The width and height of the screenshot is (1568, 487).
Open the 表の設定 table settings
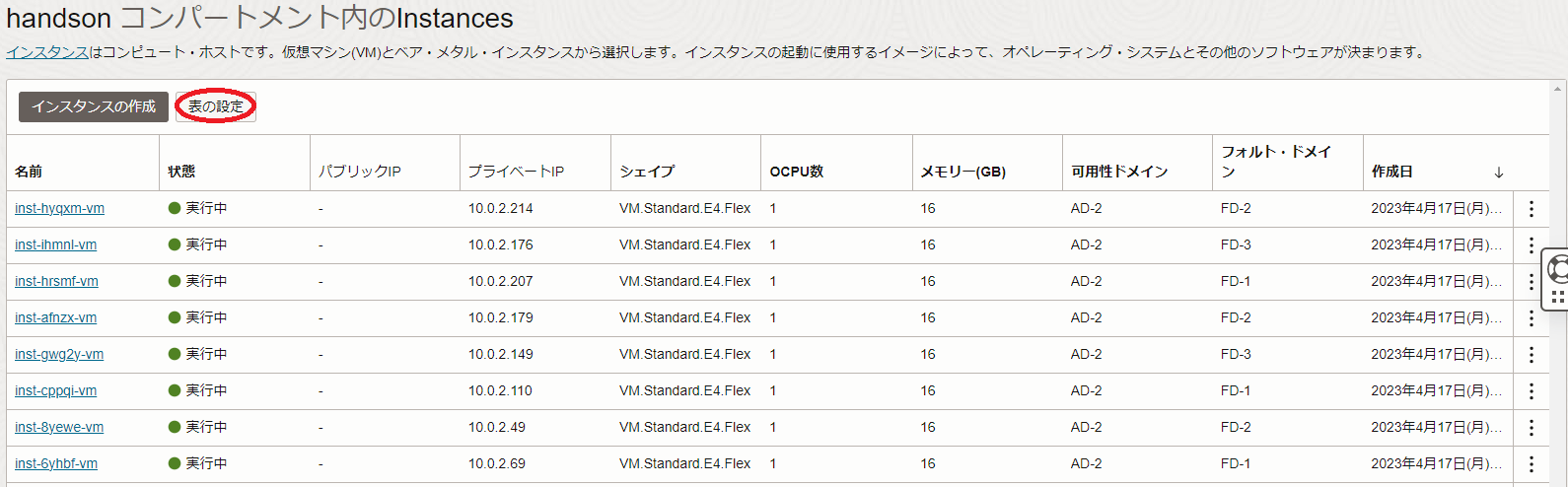tap(216, 106)
